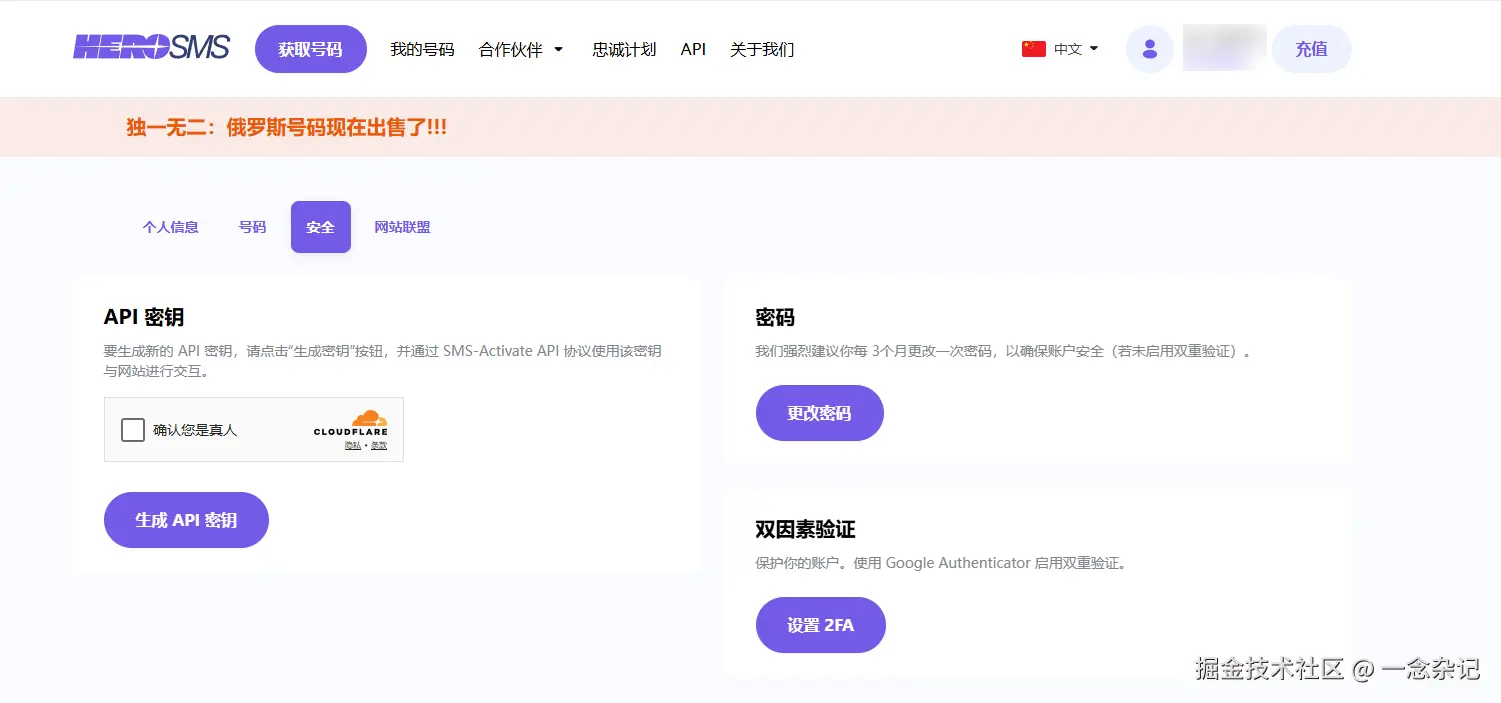Screen dimensions: 1501x703
Task: Click the 充值 button
Action: [1311, 49]
